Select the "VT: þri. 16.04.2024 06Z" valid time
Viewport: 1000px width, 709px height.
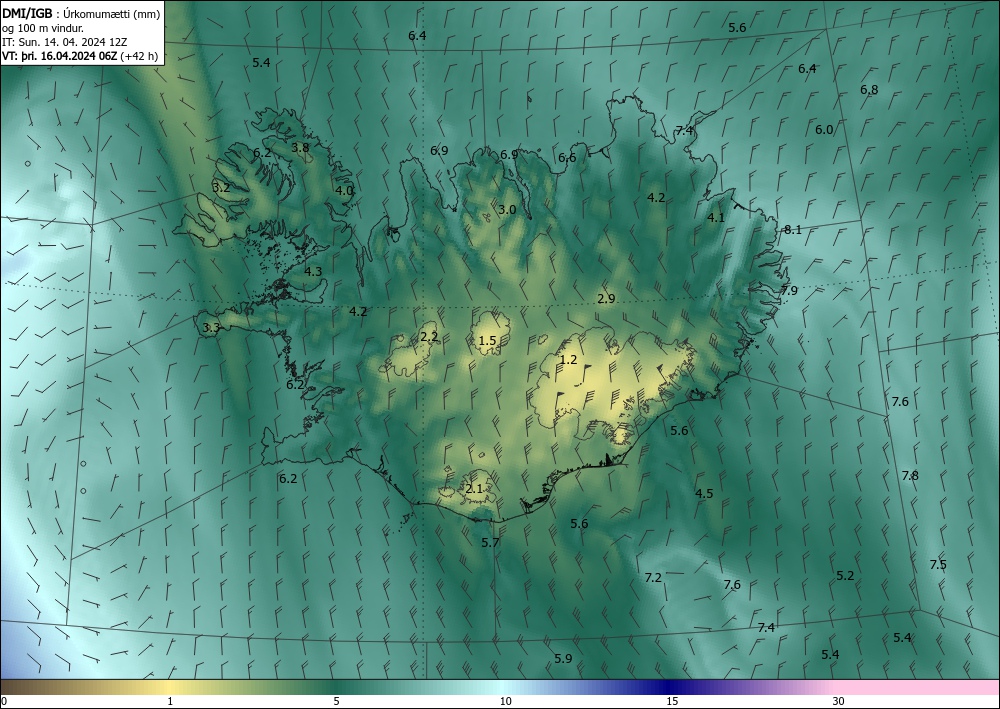tap(59, 56)
